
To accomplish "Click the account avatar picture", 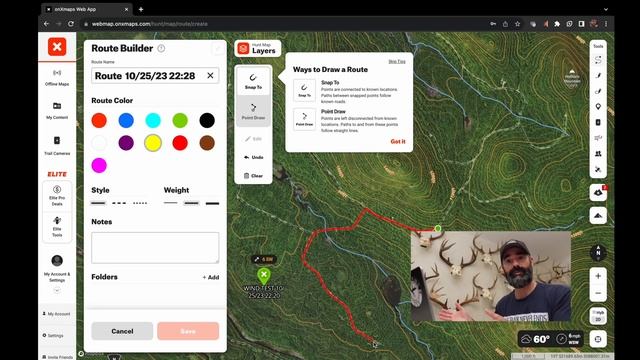I will (57, 260).
